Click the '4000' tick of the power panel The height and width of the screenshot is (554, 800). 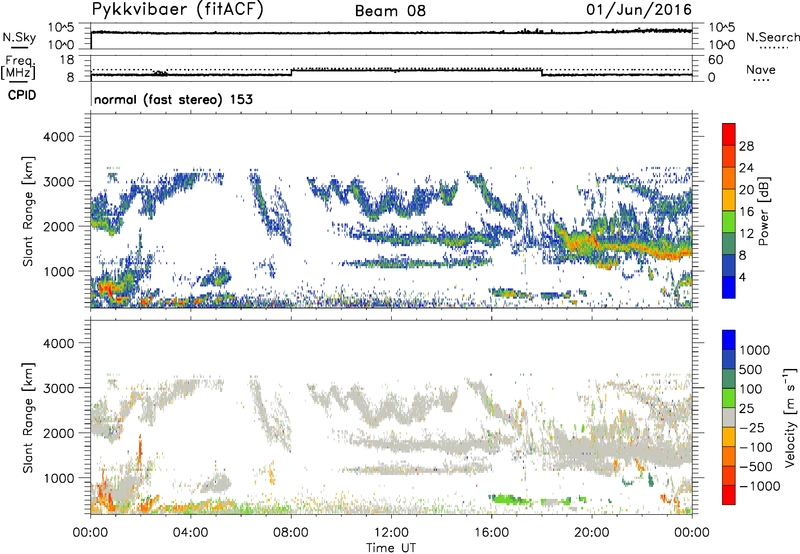point(59,137)
